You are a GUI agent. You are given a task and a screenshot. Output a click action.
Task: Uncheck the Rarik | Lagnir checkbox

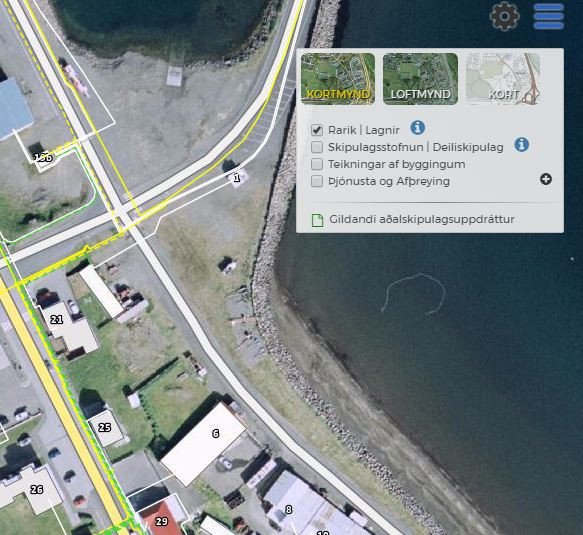point(317,130)
